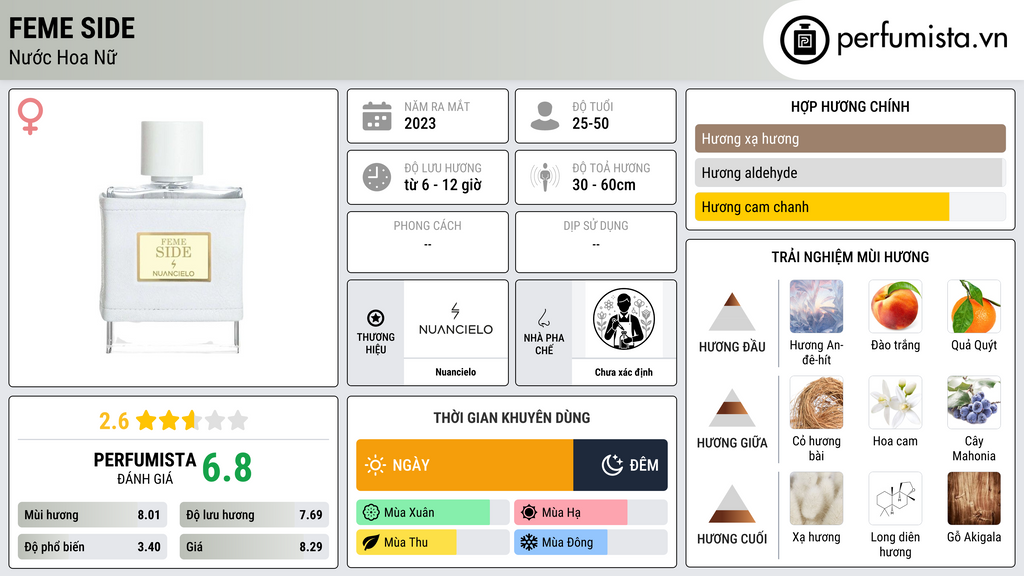This screenshot has width=1024, height=576.
Task: Click the snowflake icon next to Mùa Đông
Action: (529, 542)
